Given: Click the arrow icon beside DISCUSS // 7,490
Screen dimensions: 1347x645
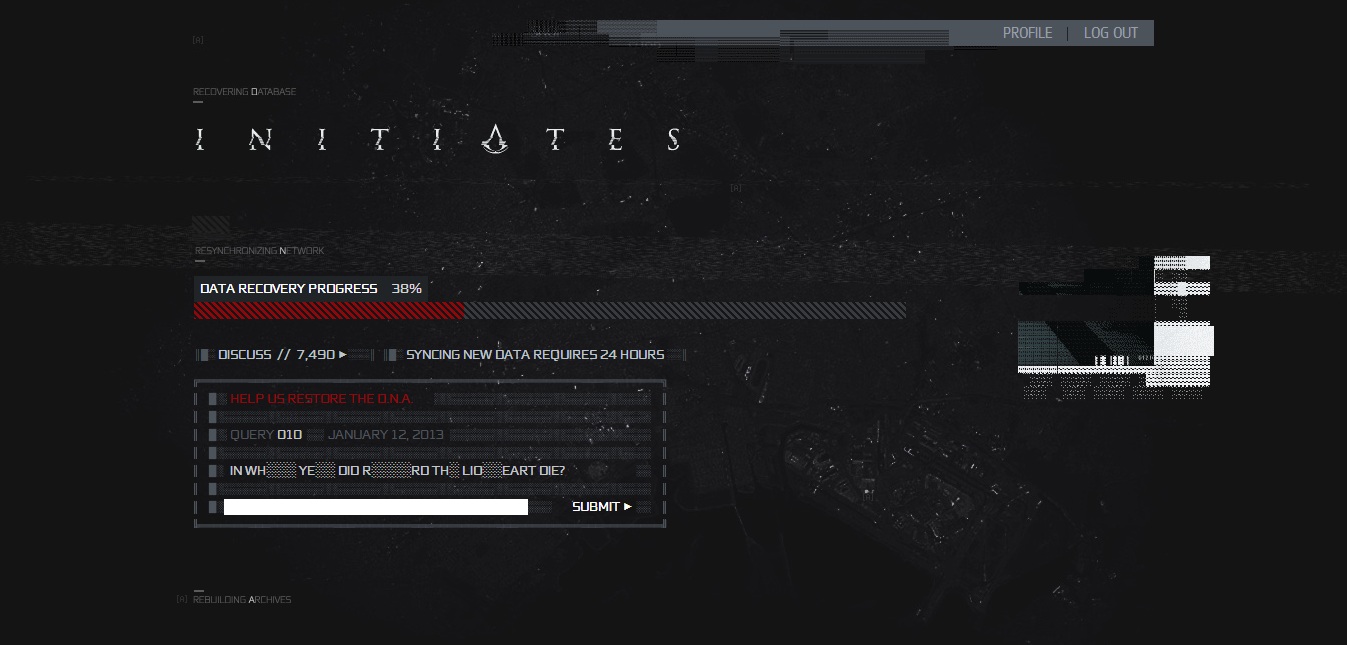Looking at the screenshot, I should [x=343, y=354].
